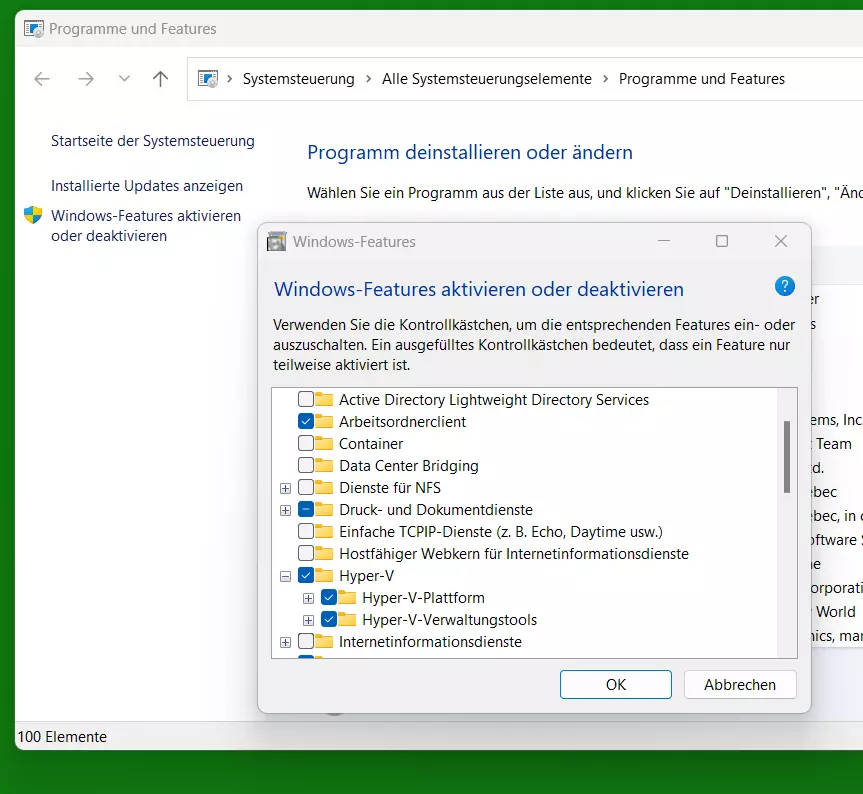Screen dimensions: 863x794
Task: Check the Internetinformationsdienste checkbox
Action: pyautogui.click(x=305, y=641)
